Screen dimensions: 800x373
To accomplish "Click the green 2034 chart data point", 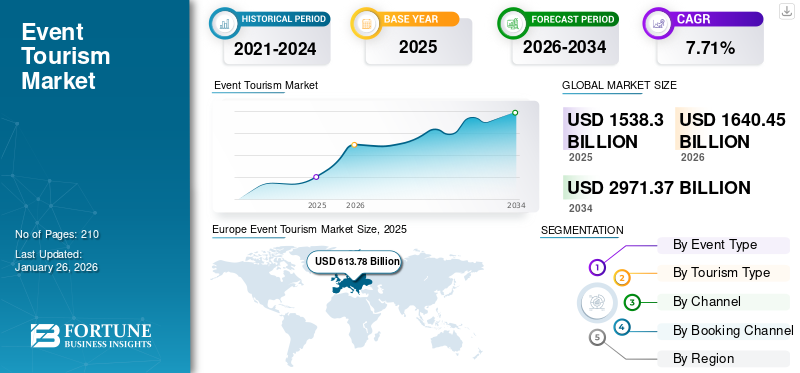I will click(515, 112).
